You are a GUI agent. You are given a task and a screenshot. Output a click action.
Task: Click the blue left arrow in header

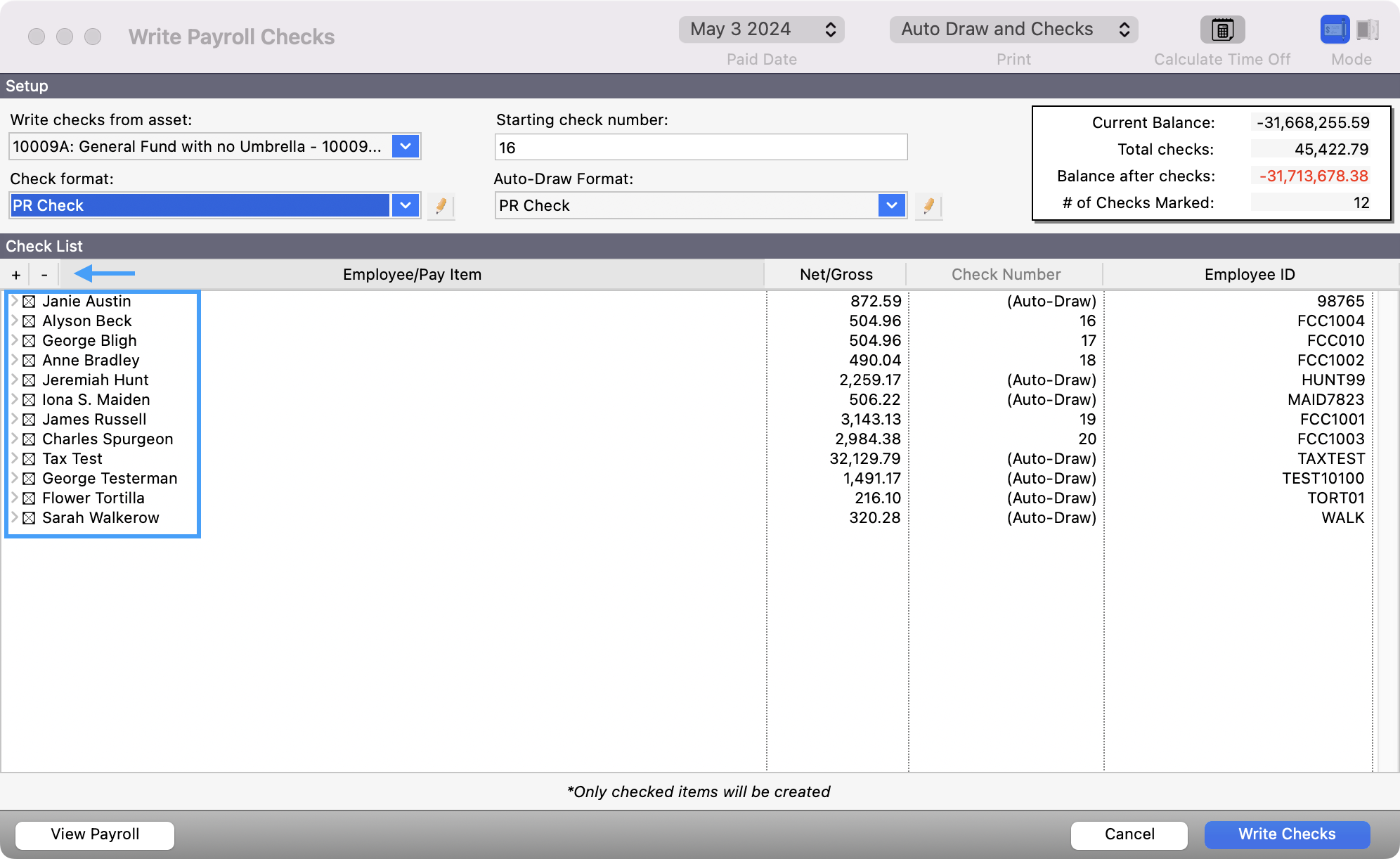pyautogui.click(x=104, y=273)
